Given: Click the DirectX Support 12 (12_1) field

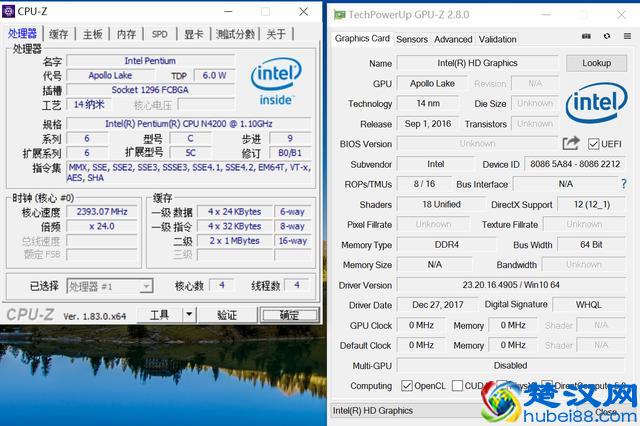Looking at the screenshot, I should (591, 204).
